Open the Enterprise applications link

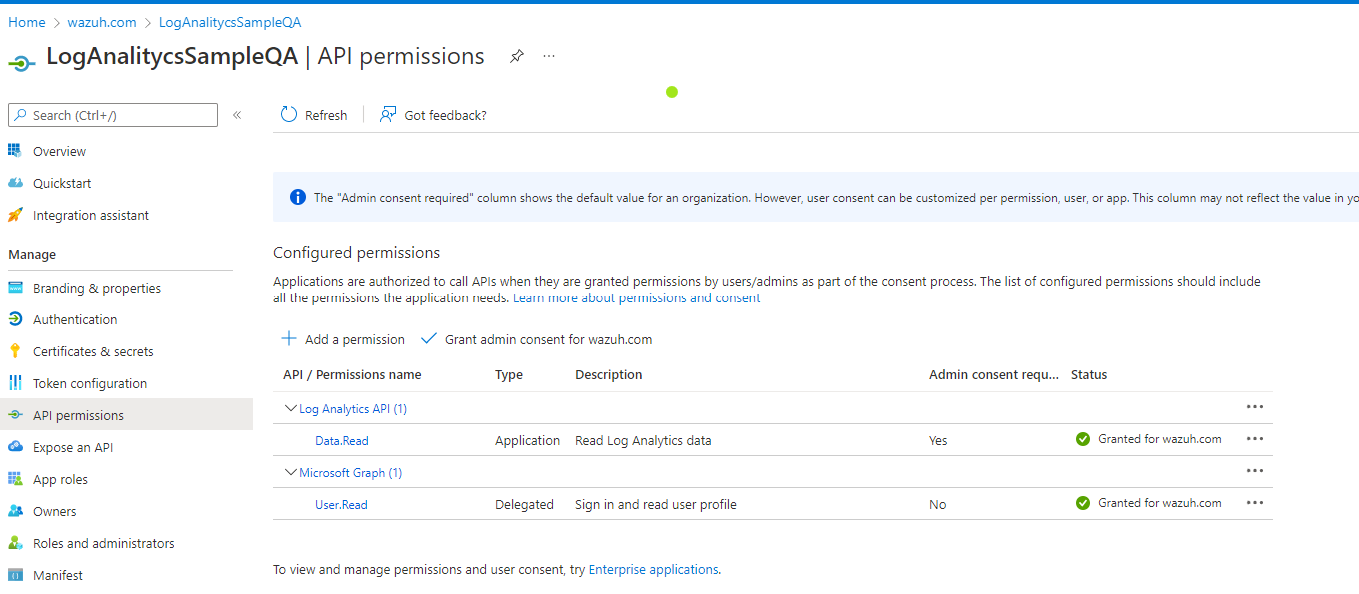(x=652, y=568)
